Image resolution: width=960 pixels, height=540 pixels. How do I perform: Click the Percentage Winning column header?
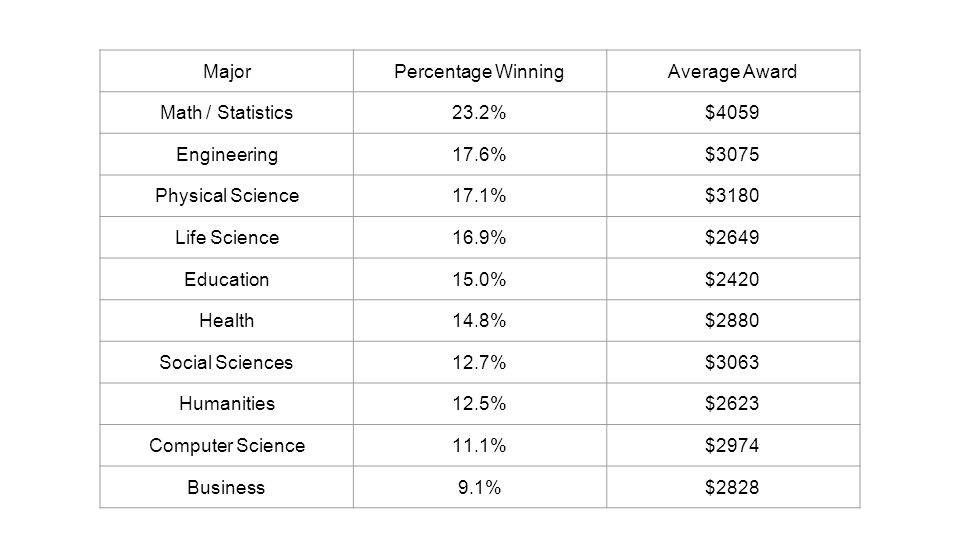click(479, 72)
